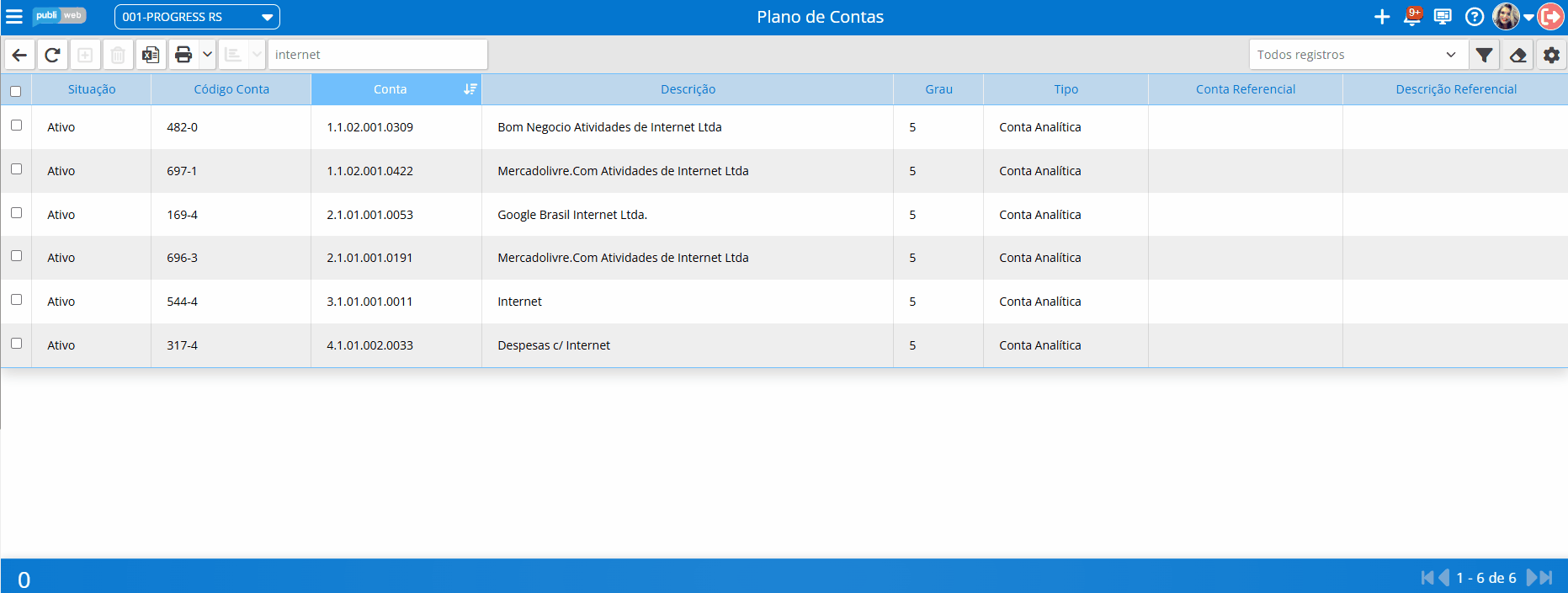Clear filters with the eraser icon
The width and height of the screenshot is (1568, 593).
tap(1518, 55)
